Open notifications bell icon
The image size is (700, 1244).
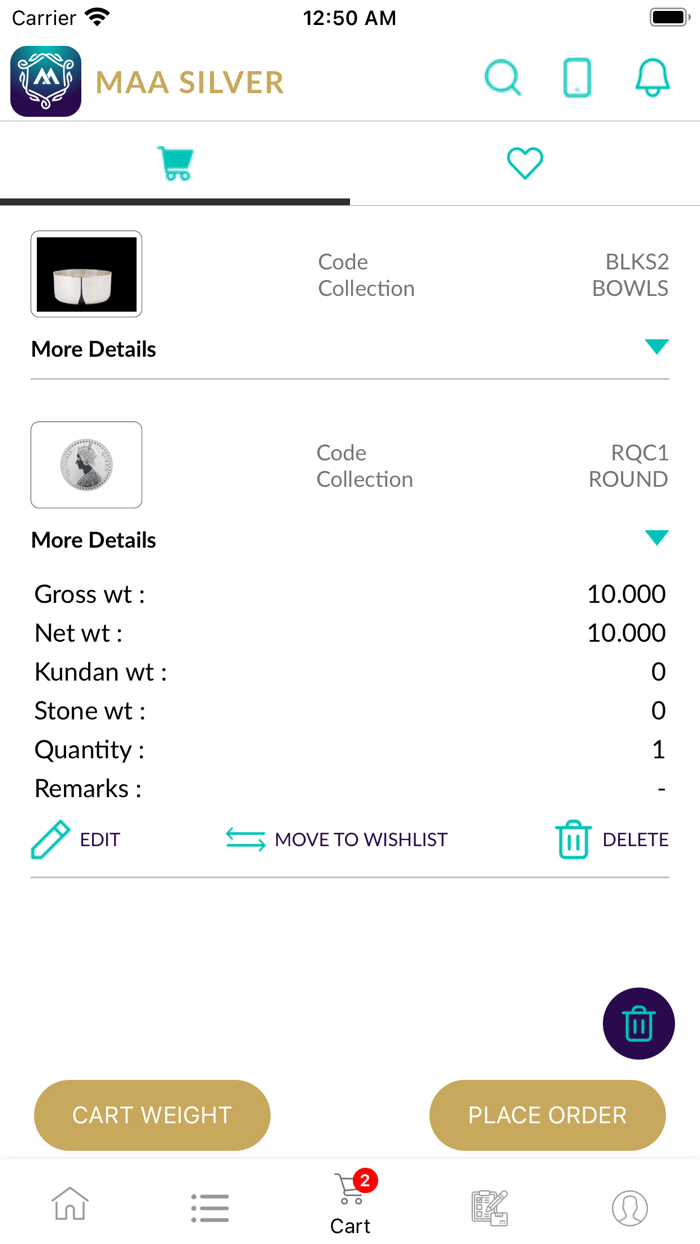(x=652, y=78)
